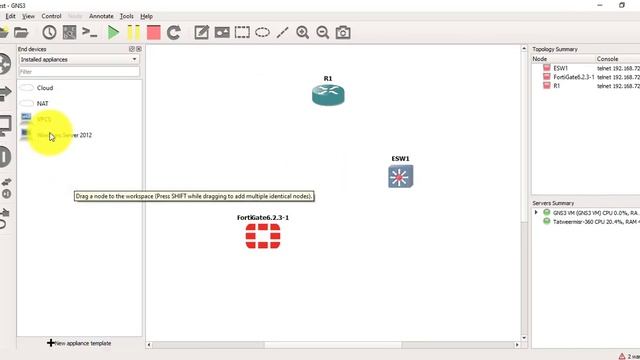Select the draw line tool
Screen dimensions: 640x360
coord(282,32)
